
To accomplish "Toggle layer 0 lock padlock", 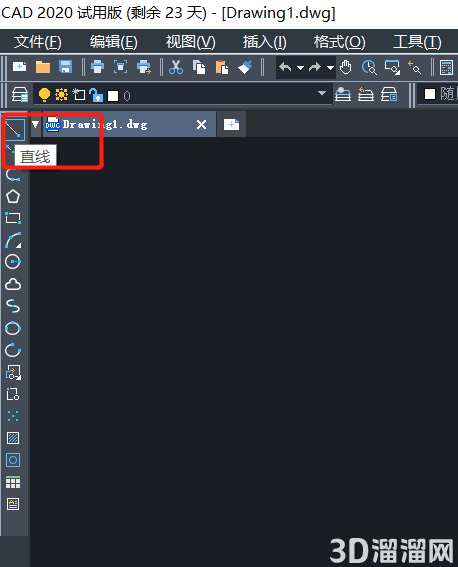I will 96,95.
